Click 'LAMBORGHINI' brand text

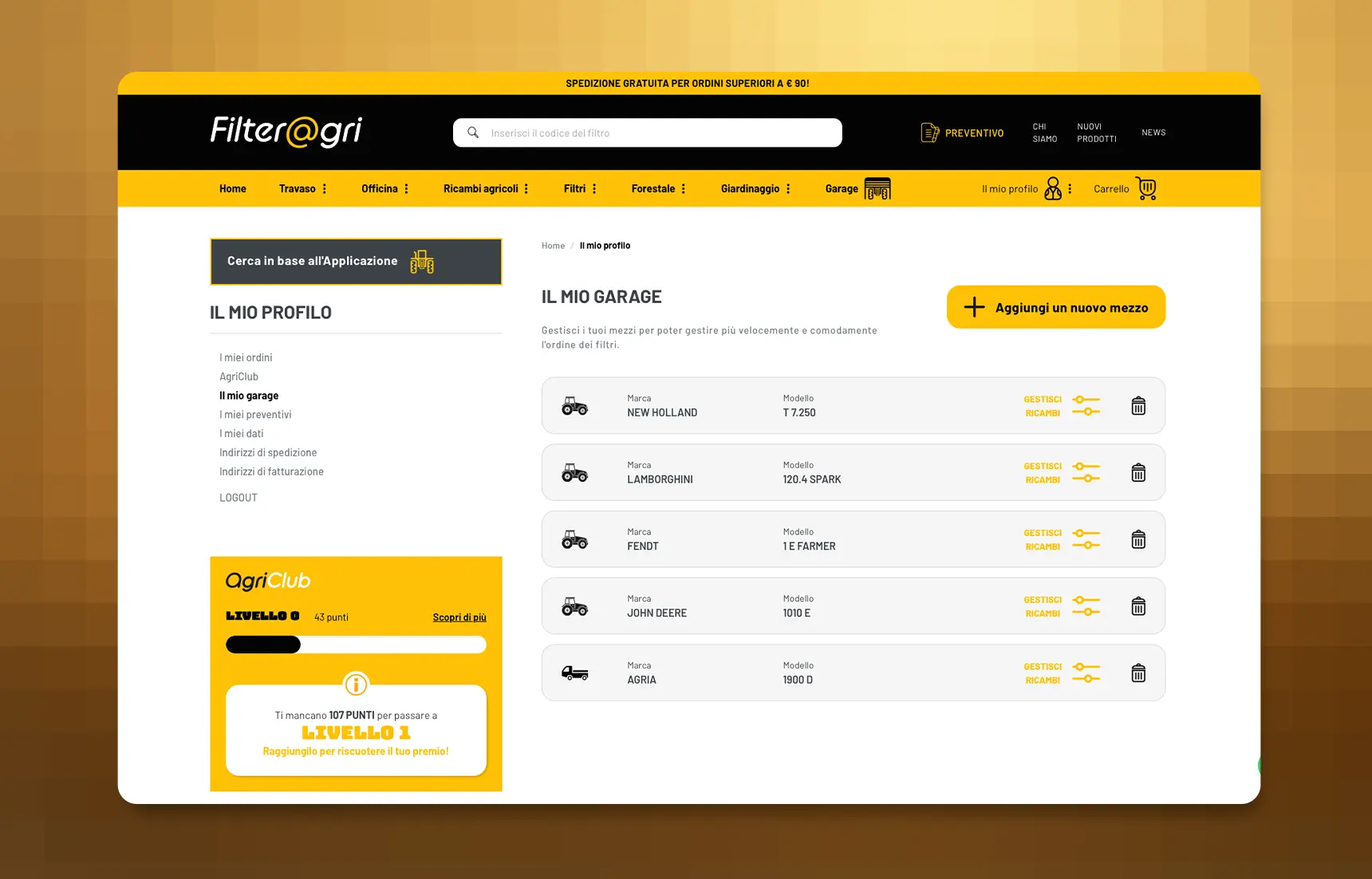[660, 479]
